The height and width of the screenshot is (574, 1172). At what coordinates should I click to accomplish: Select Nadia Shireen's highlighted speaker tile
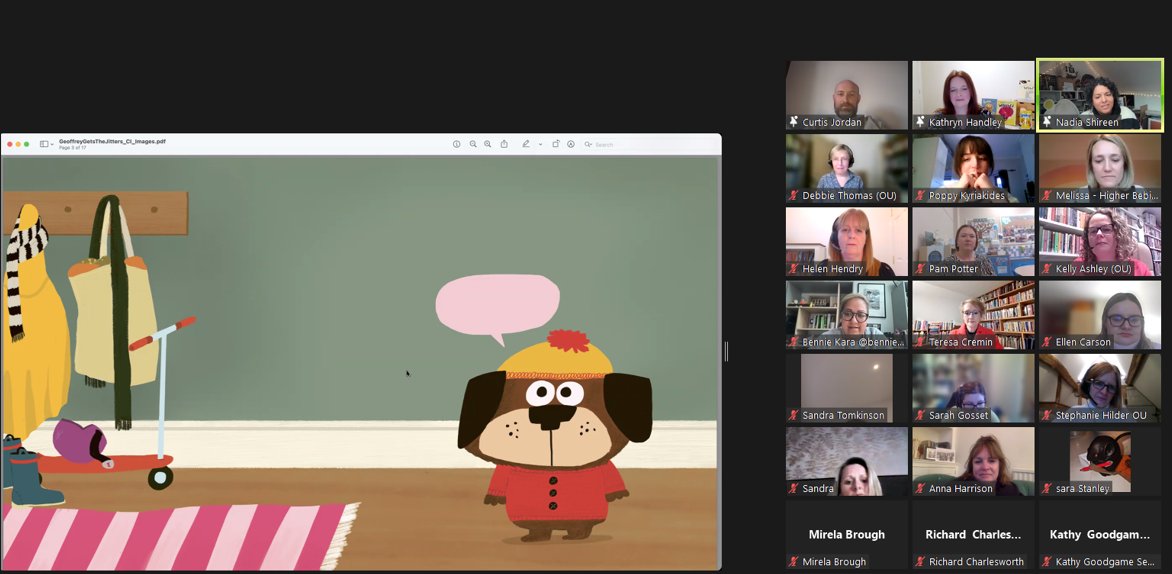tap(1100, 95)
